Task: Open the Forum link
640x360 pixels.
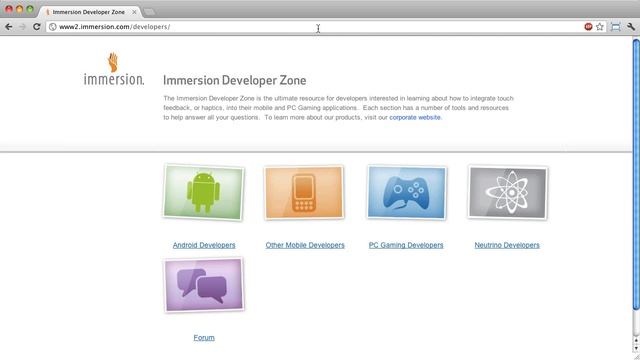Action: pyautogui.click(x=204, y=338)
